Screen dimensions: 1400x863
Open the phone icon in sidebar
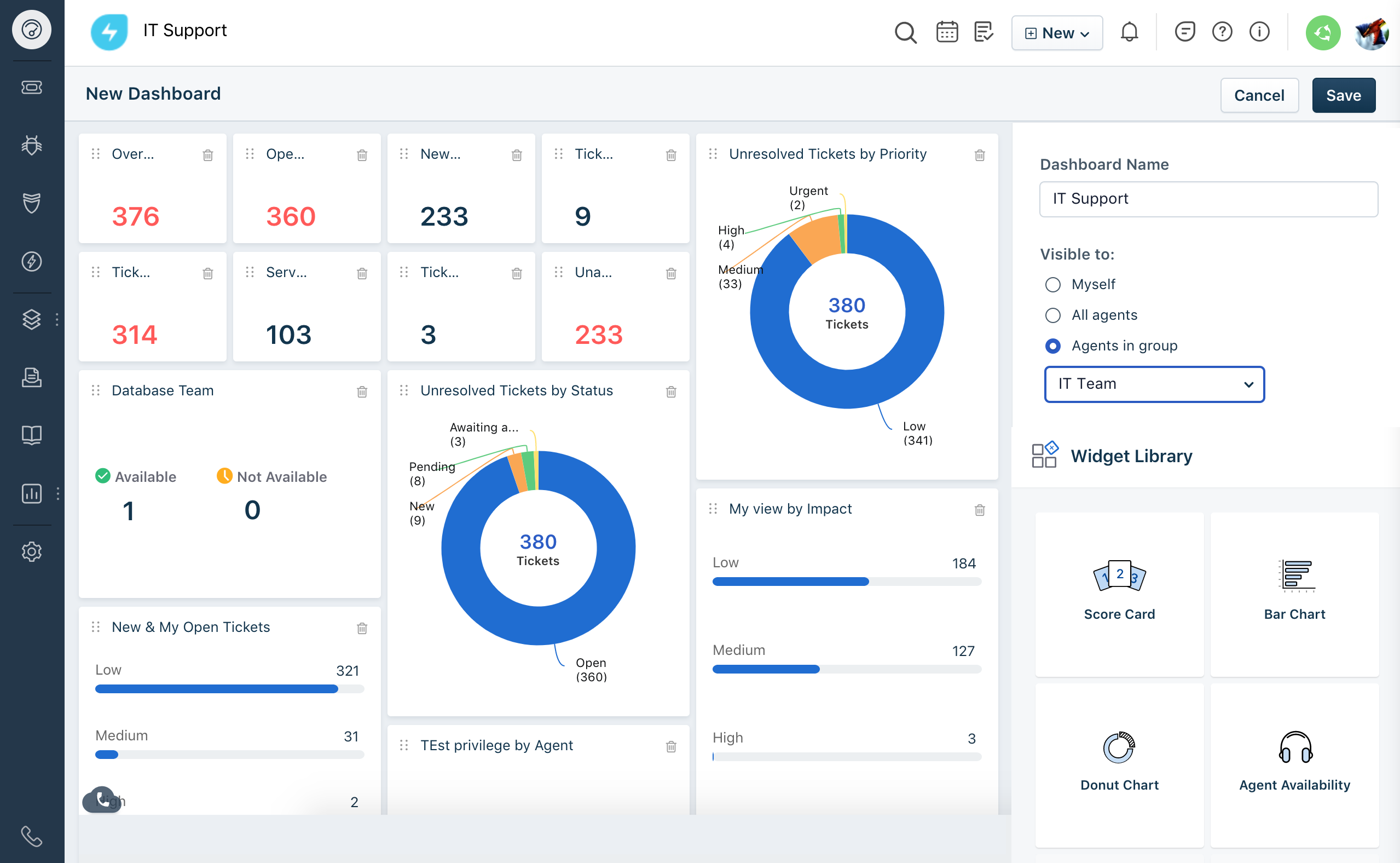click(31, 836)
